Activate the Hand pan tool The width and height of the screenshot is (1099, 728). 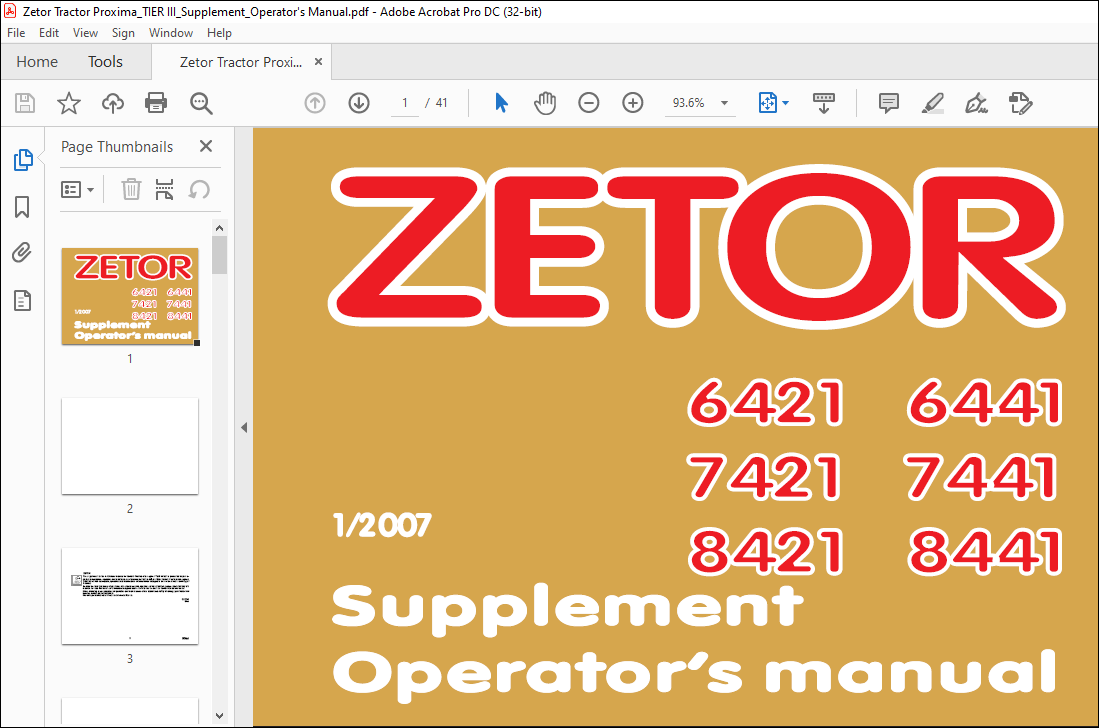pos(545,103)
